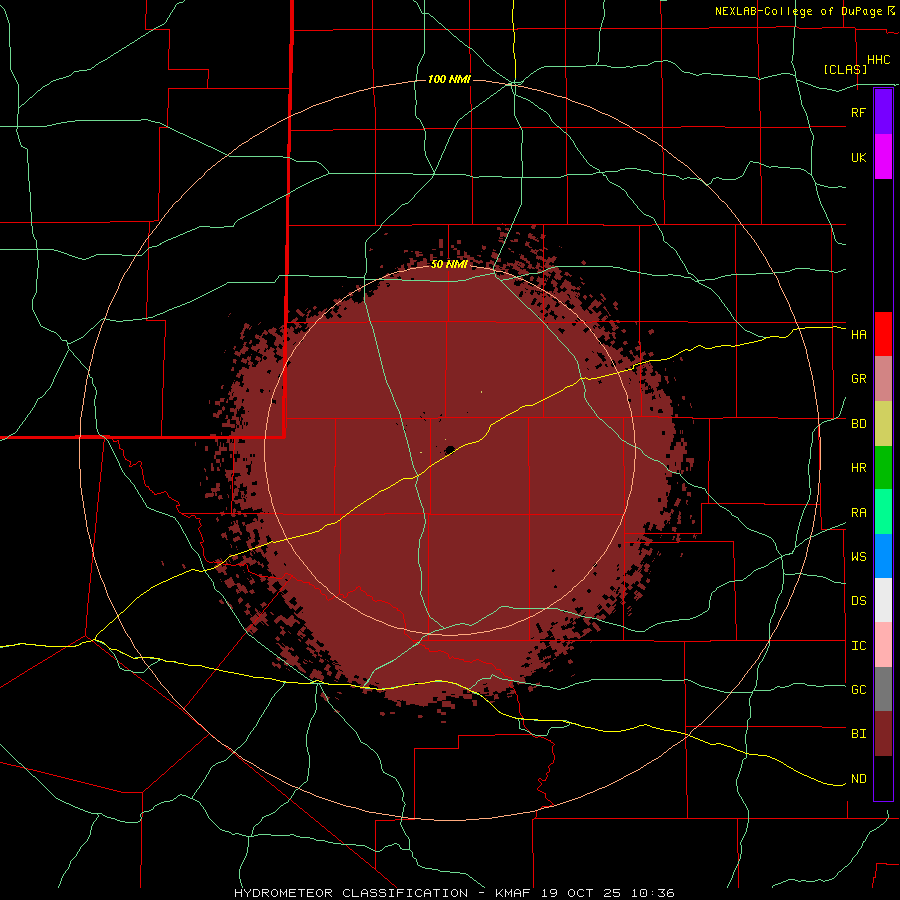Click the DS white legend swatch
This screenshot has height=900, width=900.
pyautogui.click(x=883, y=600)
